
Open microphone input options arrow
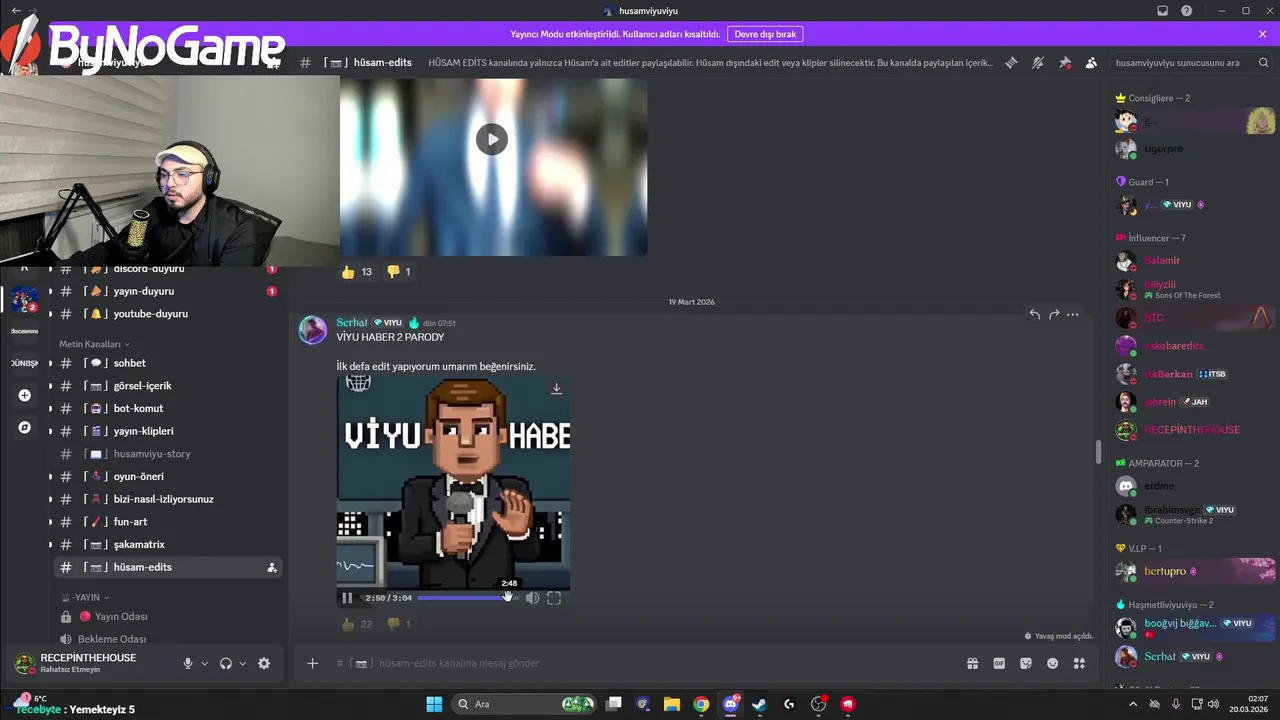tap(205, 663)
